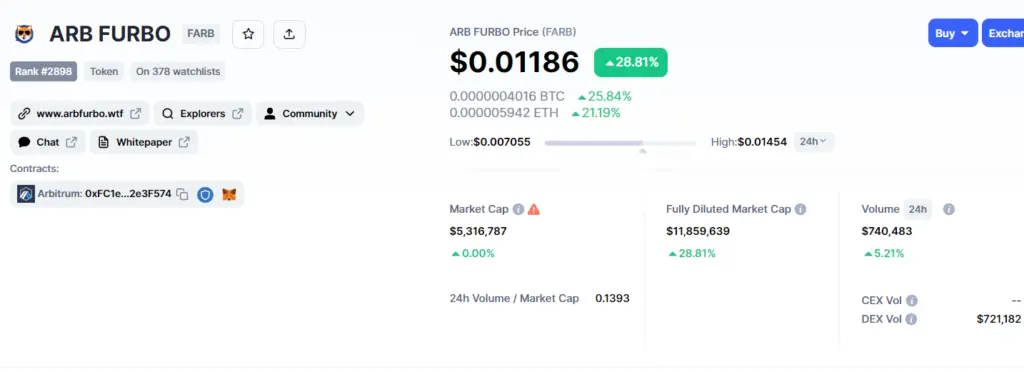Open the Chat link

coord(48,142)
